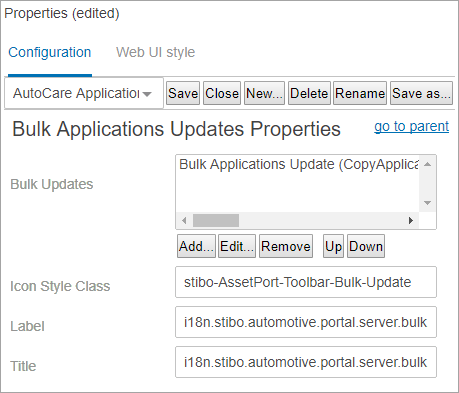Viewport: 459px width, 393px height.
Task: Click into the Label text field
Action: pyautogui.click(x=306, y=322)
